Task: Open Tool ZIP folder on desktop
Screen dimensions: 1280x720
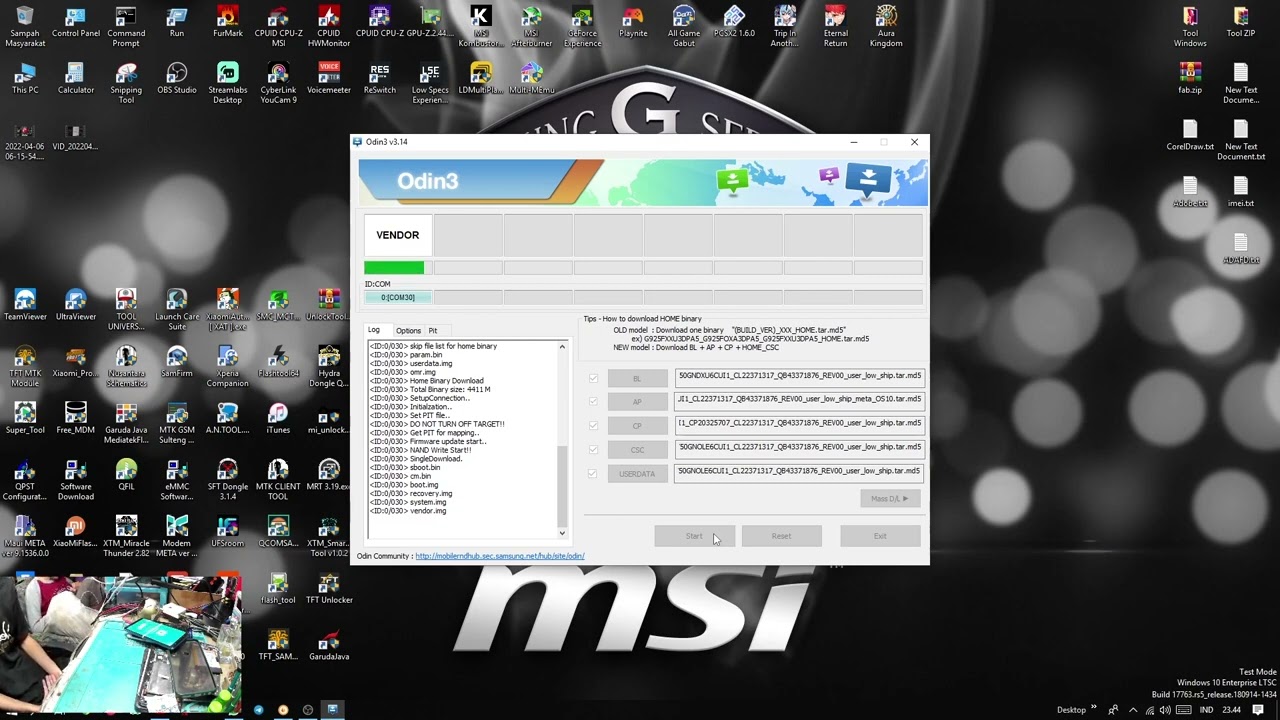Action: click(1241, 22)
